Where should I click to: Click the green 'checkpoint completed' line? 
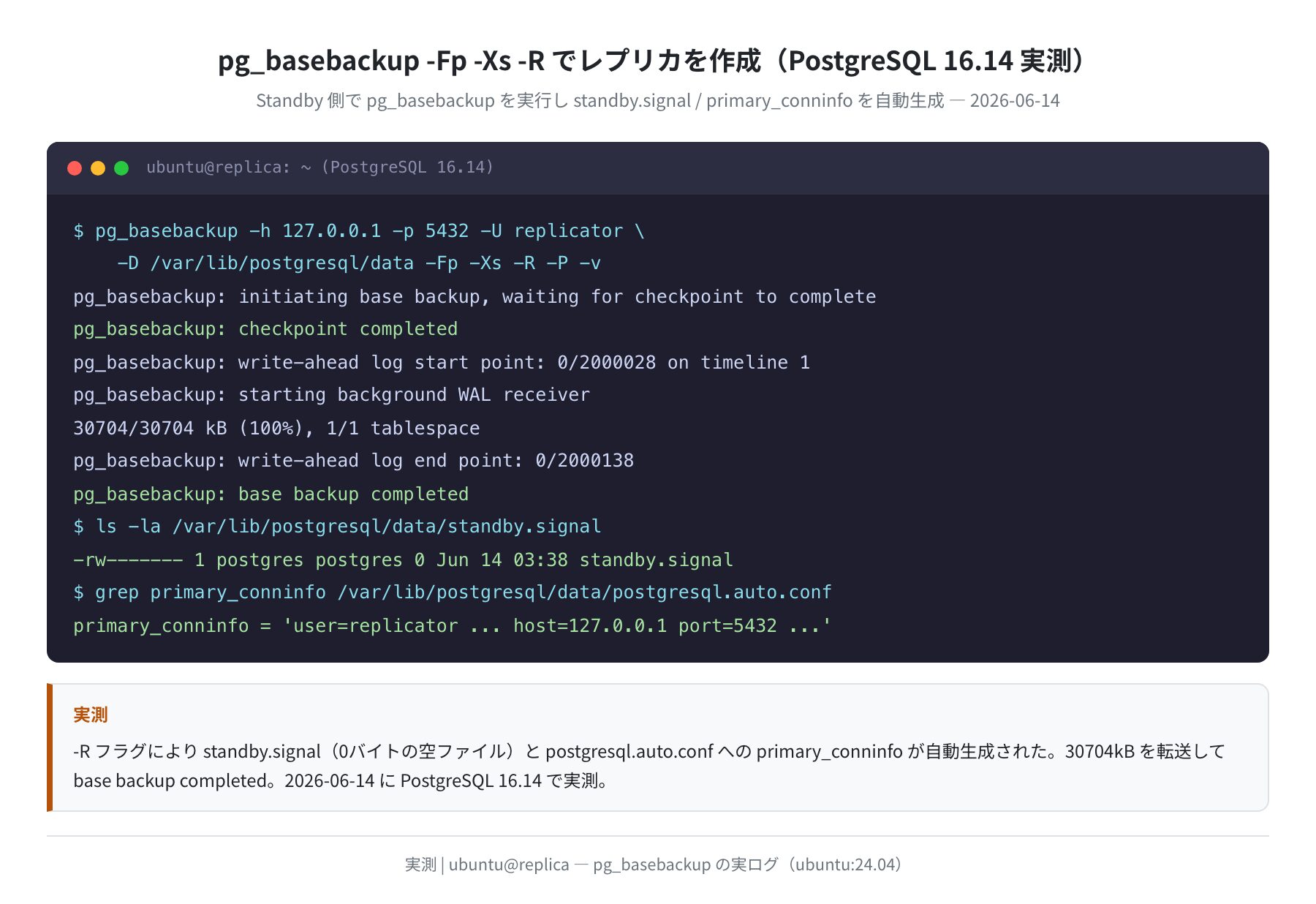coord(265,329)
